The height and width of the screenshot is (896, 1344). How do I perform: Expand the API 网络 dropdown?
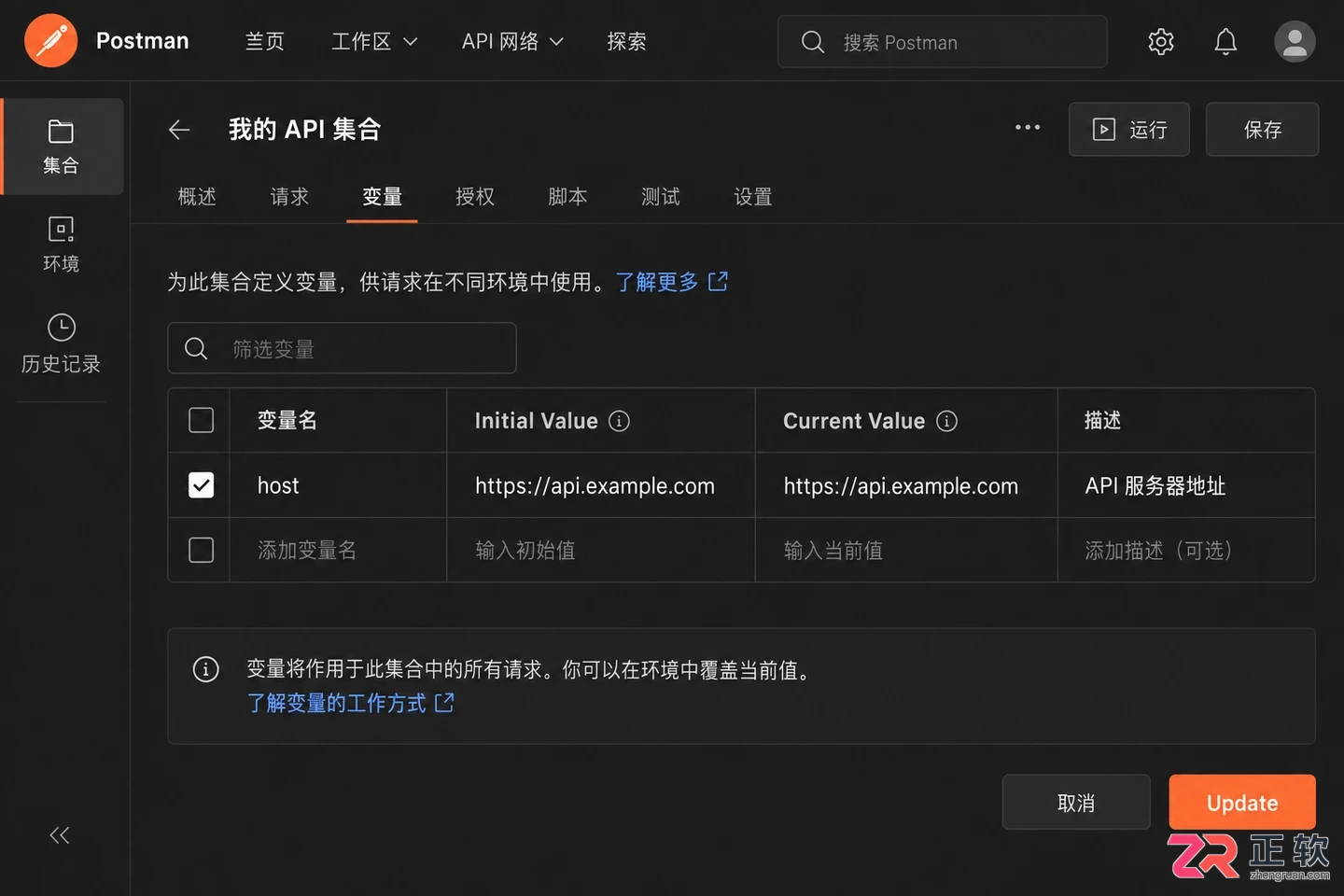click(512, 42)
